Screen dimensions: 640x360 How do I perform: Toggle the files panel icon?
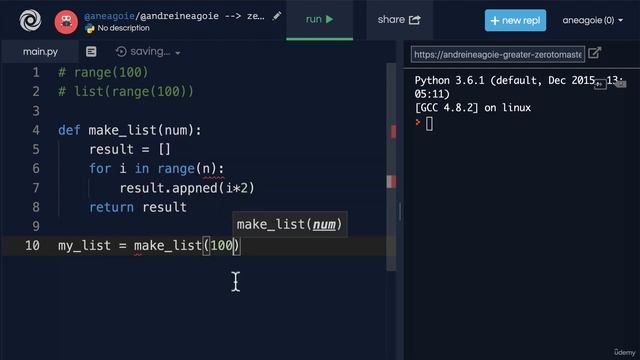coord(91,51)
